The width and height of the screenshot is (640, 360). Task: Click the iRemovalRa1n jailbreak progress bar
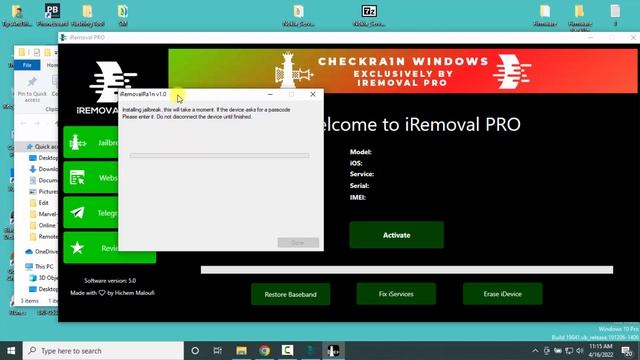[x=219, y=156]
